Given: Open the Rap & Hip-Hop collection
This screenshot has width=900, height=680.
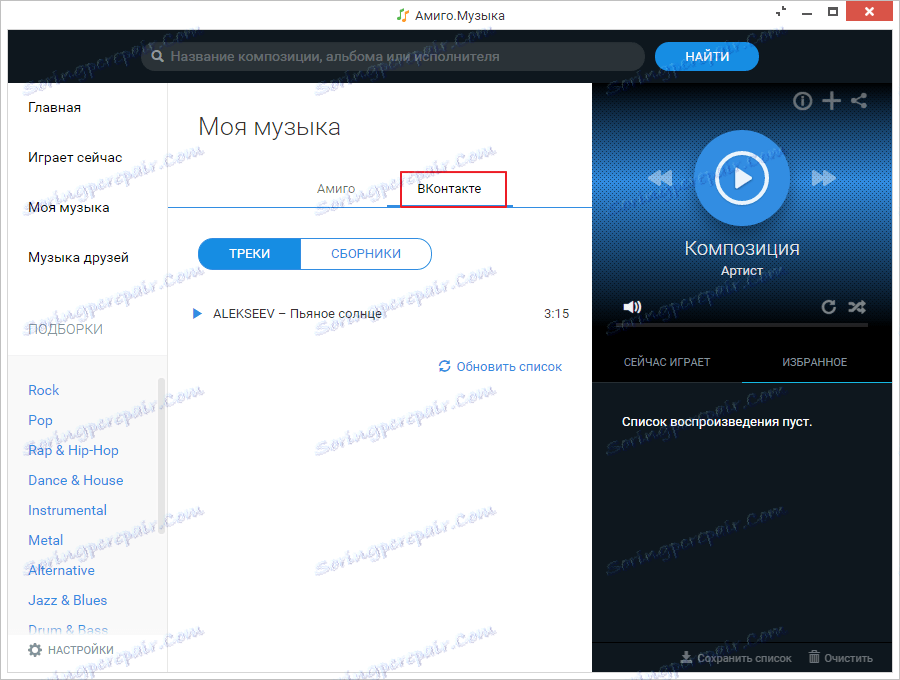Looking at the screenshot, I should [x=73, y=450].
